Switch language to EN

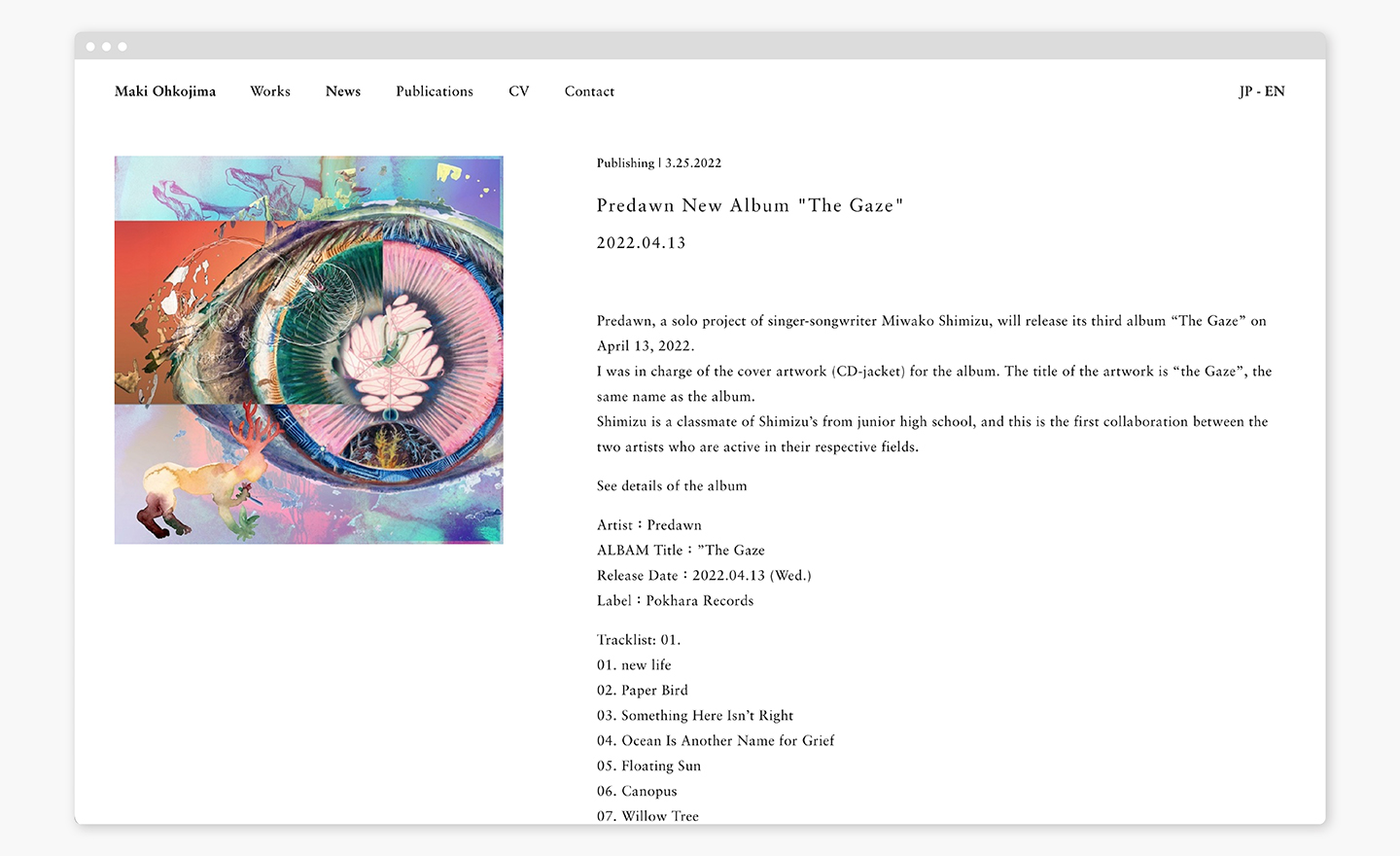pyautogui.click(x=1275, y=91)
